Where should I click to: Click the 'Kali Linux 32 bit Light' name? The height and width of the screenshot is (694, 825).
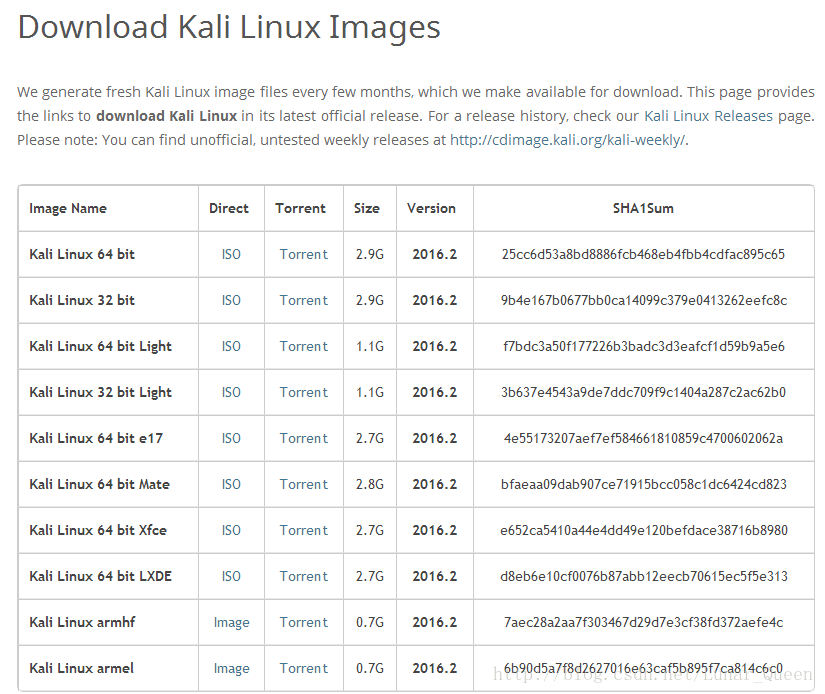100,393
